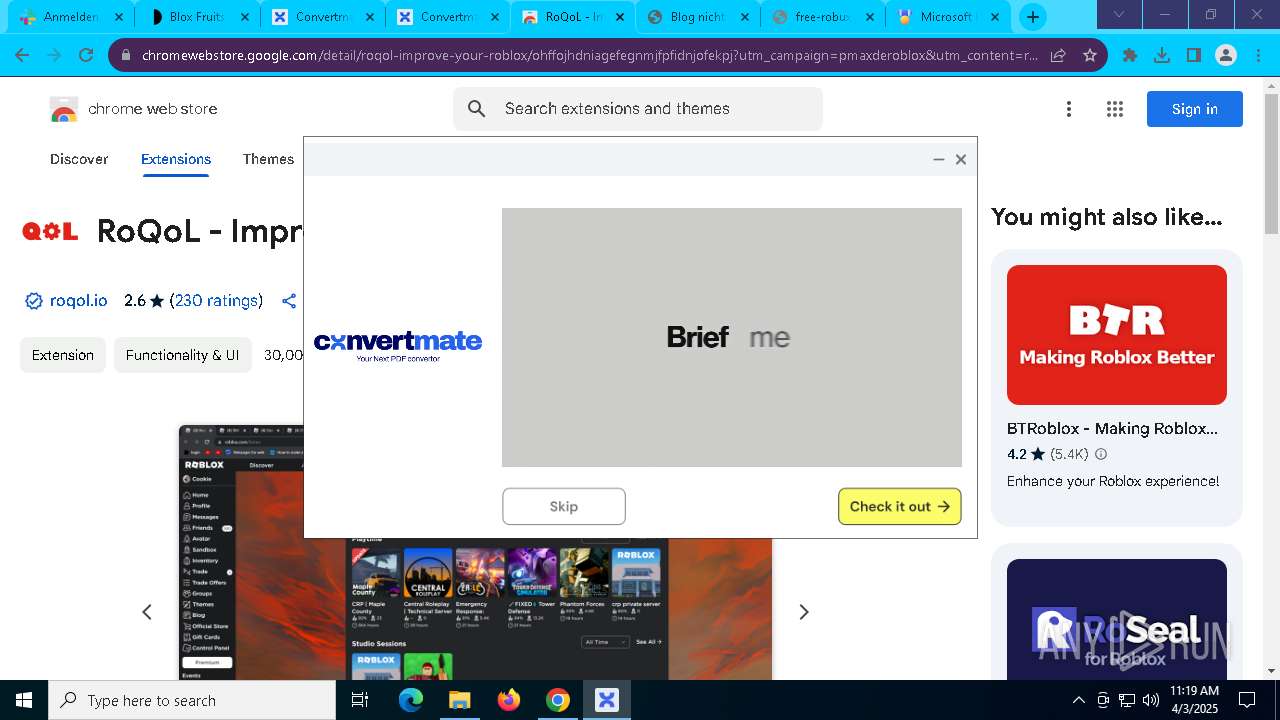Click the RoQoL screenshot preview image
The width and height of the screenshot is (1280, 720).
click(x=475, y=610)
